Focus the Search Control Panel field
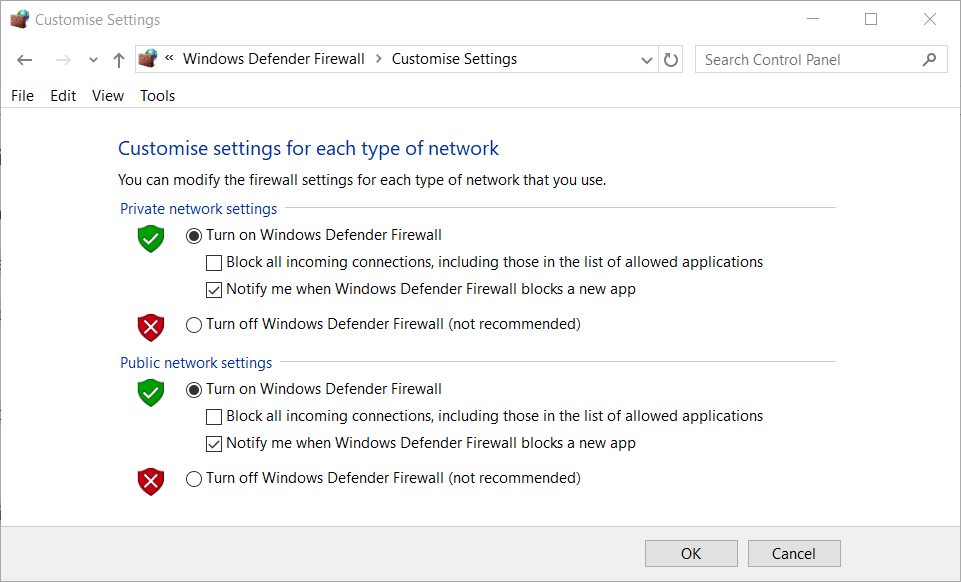Viewport: 961px width, 582px height. pyautogui.click(x=809, y=59)
